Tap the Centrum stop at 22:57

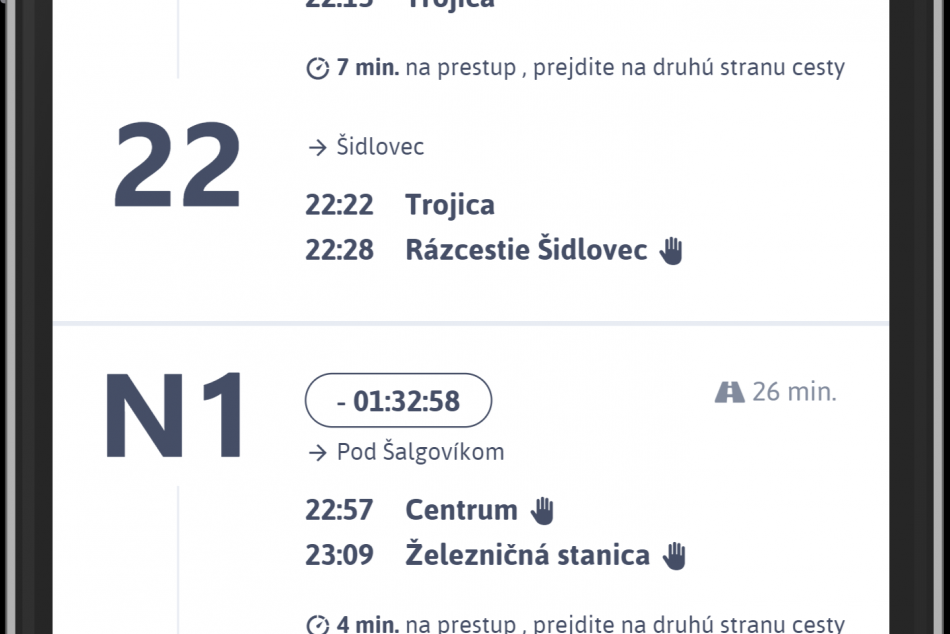pyautogui.click(x=463, y=510)
